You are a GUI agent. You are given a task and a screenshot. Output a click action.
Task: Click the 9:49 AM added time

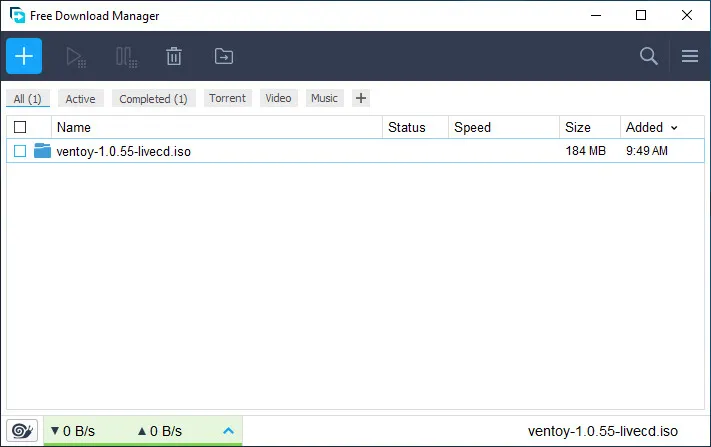647,151
